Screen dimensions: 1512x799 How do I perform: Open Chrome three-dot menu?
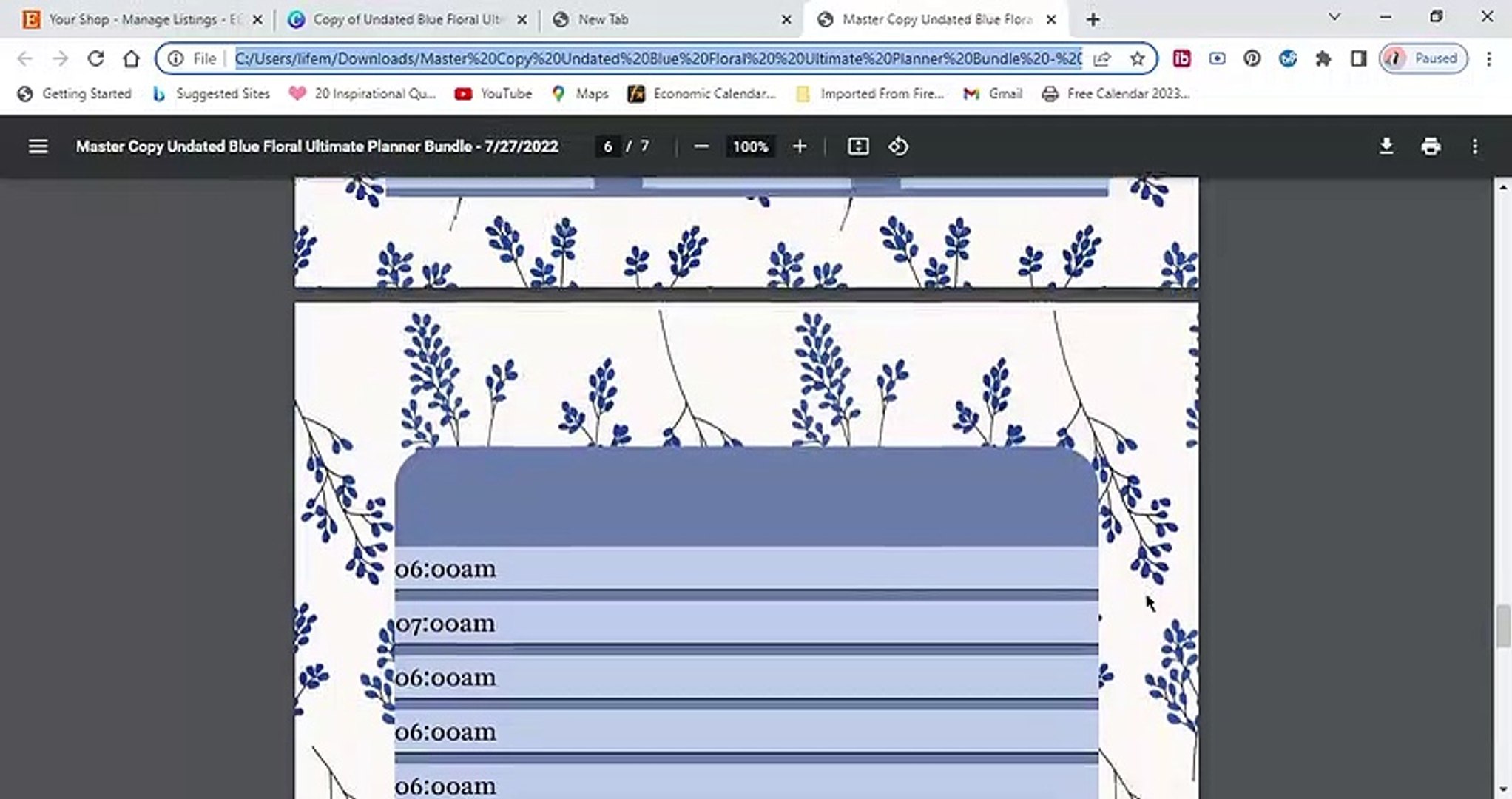click(x=1489, y=58)
